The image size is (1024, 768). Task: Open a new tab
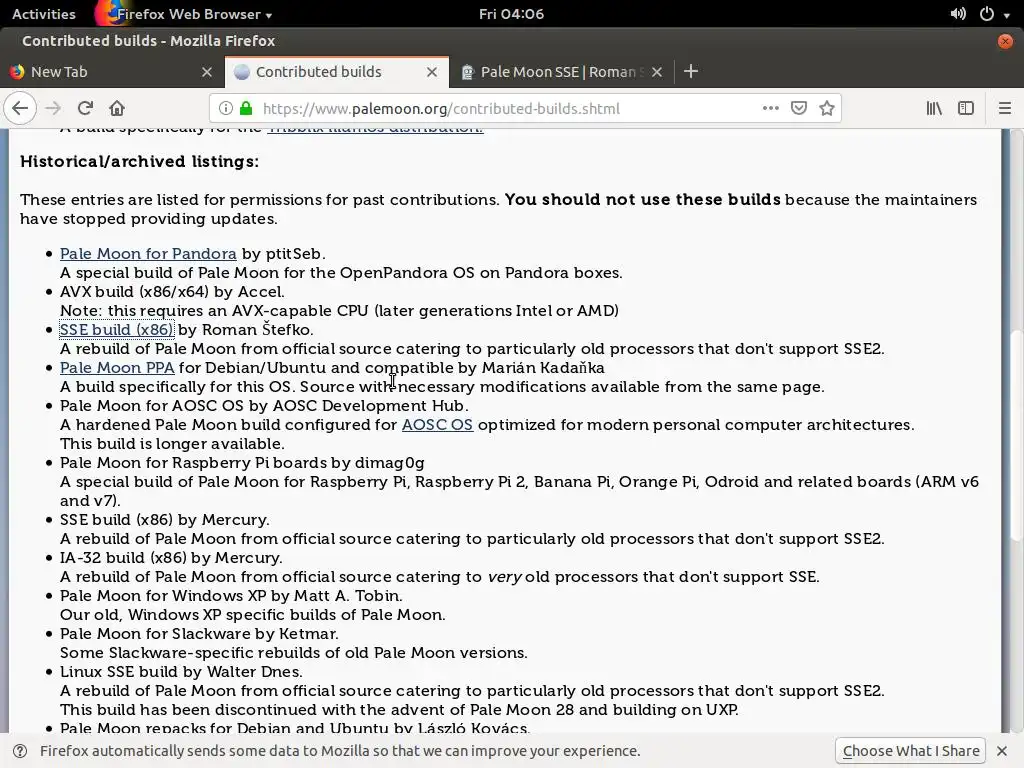pyautogui.click(x=691, y=71)
